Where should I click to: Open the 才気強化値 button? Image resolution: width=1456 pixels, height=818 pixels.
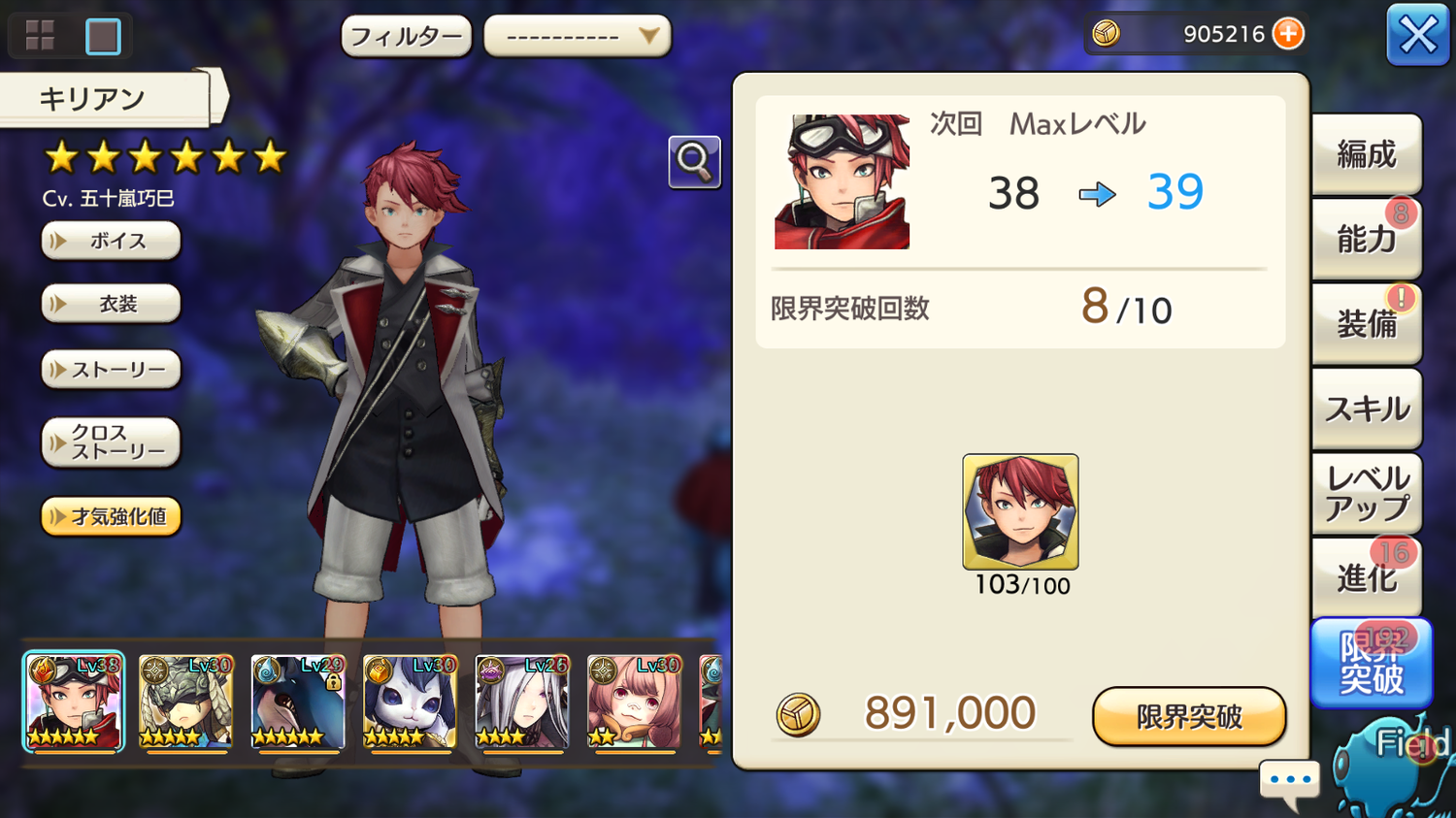tap(111, 516)
